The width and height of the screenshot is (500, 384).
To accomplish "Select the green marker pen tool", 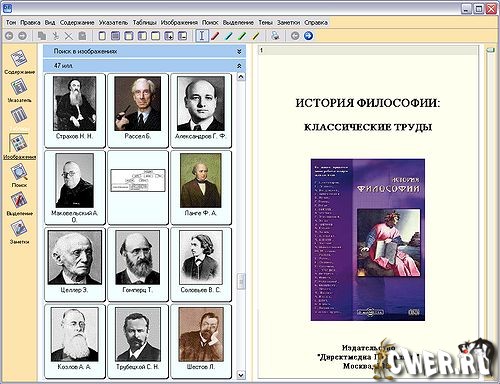I will [242, 36].
